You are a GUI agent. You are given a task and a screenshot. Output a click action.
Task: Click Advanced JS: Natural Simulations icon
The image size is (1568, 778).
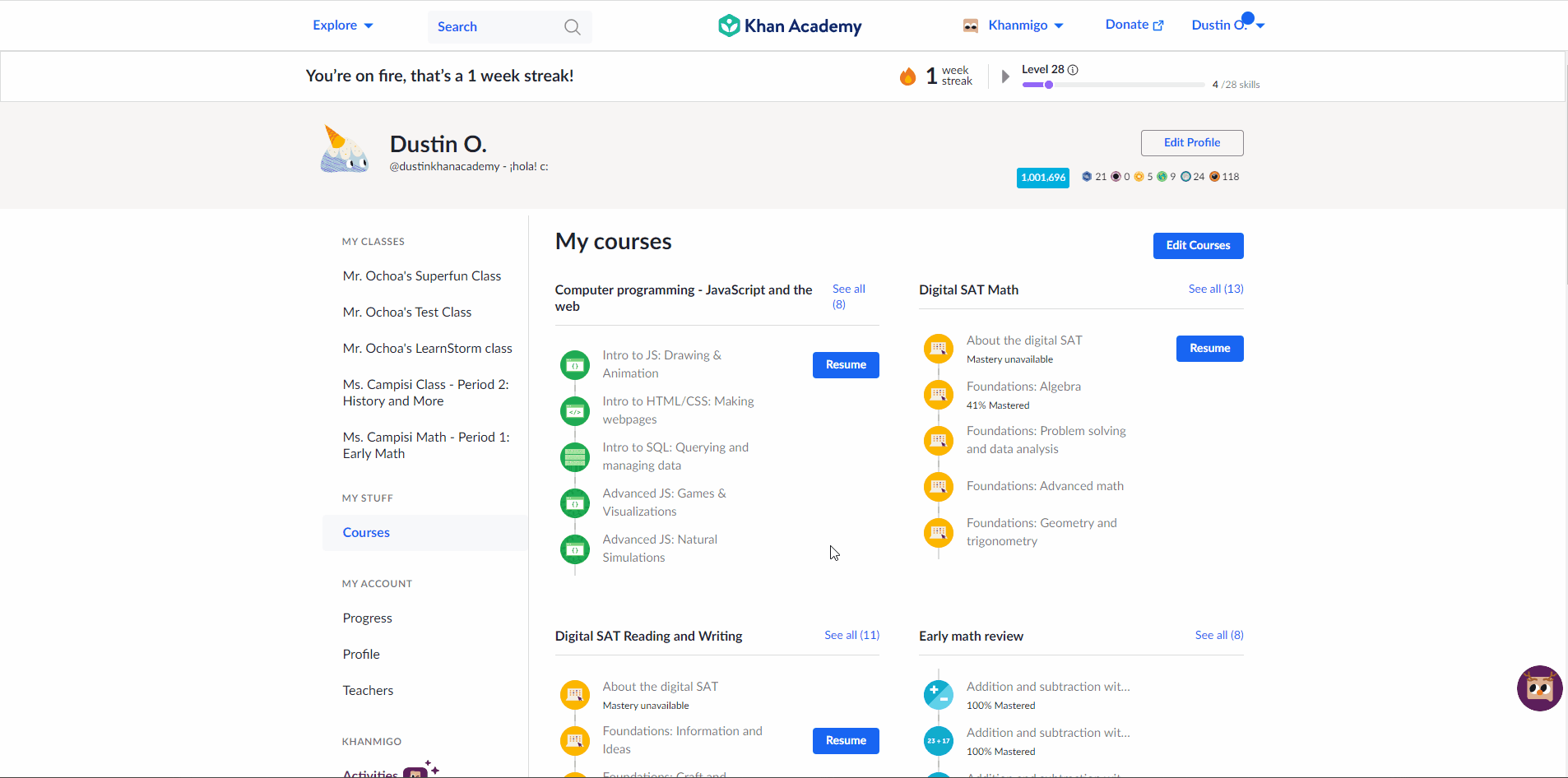tap(575, 549)
